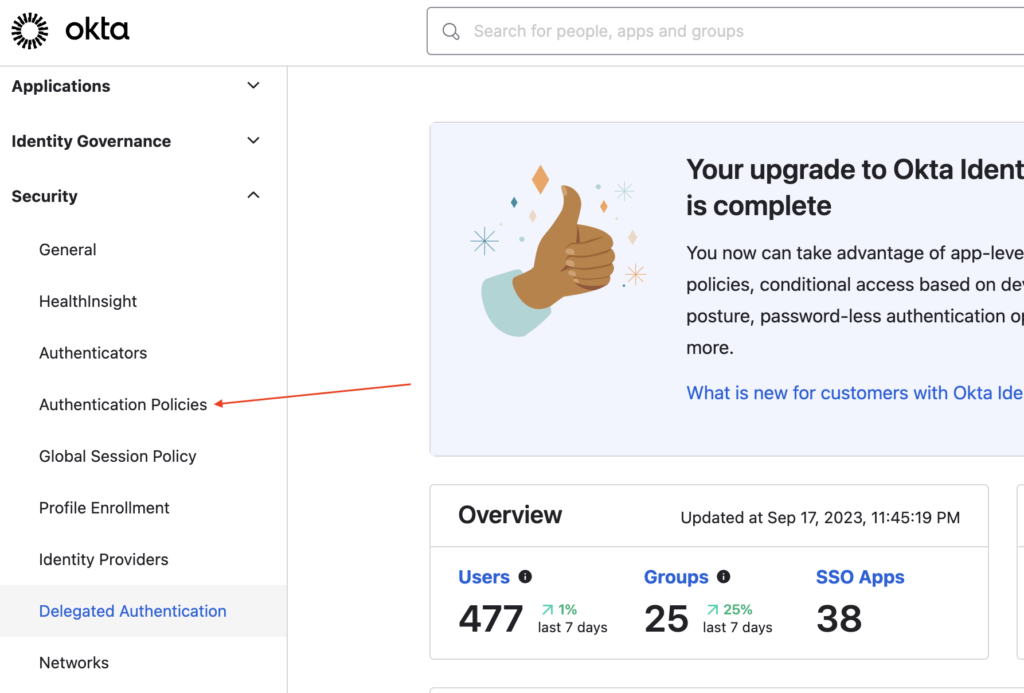Open HealthInsight from the Security menu
1024x693 pixels.
point(88,301)
